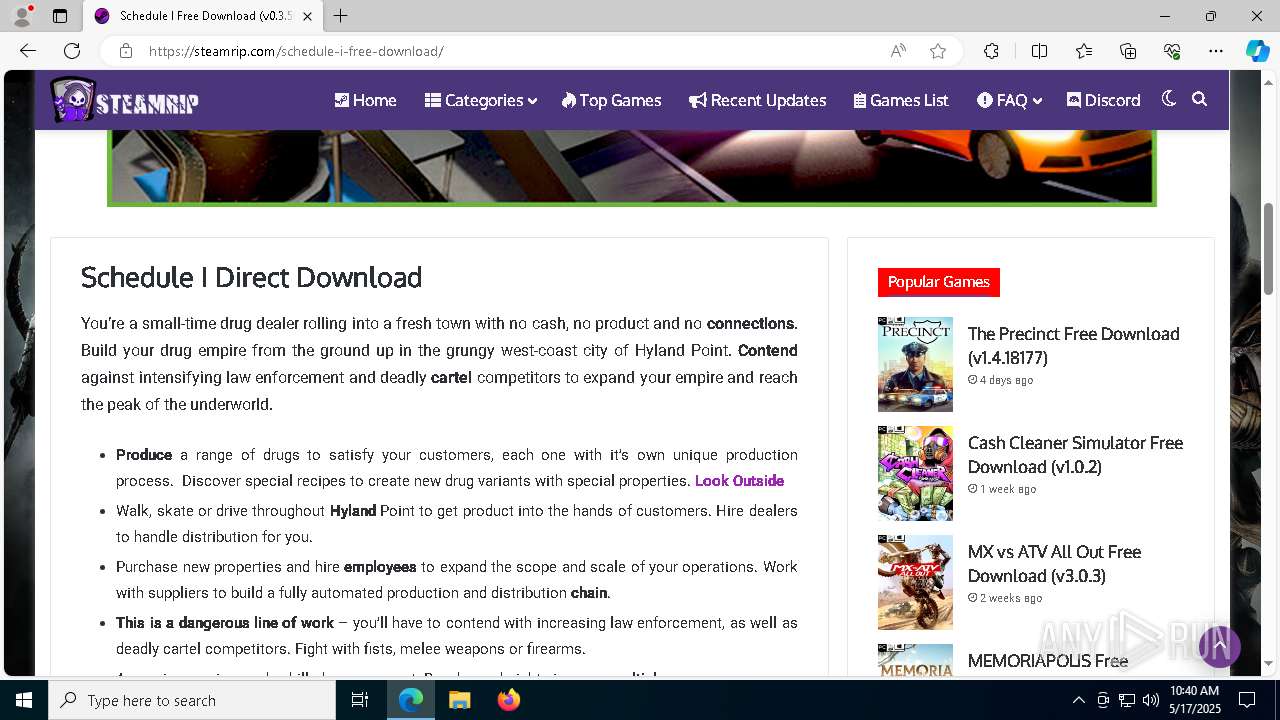1280x720 pixels.
Task: Open network status tray icon
Action: (1127, 700)
